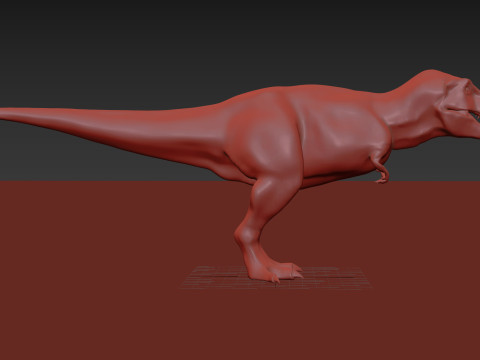Click the floor grid under the model

pyautogui.click(x=276, y=278)
